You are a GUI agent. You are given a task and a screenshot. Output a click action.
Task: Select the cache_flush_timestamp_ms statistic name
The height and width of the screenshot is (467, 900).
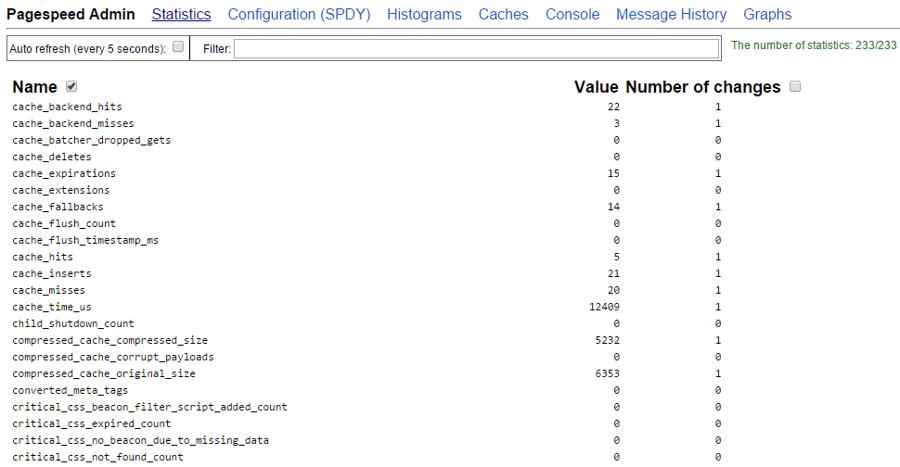coord(86,240)
